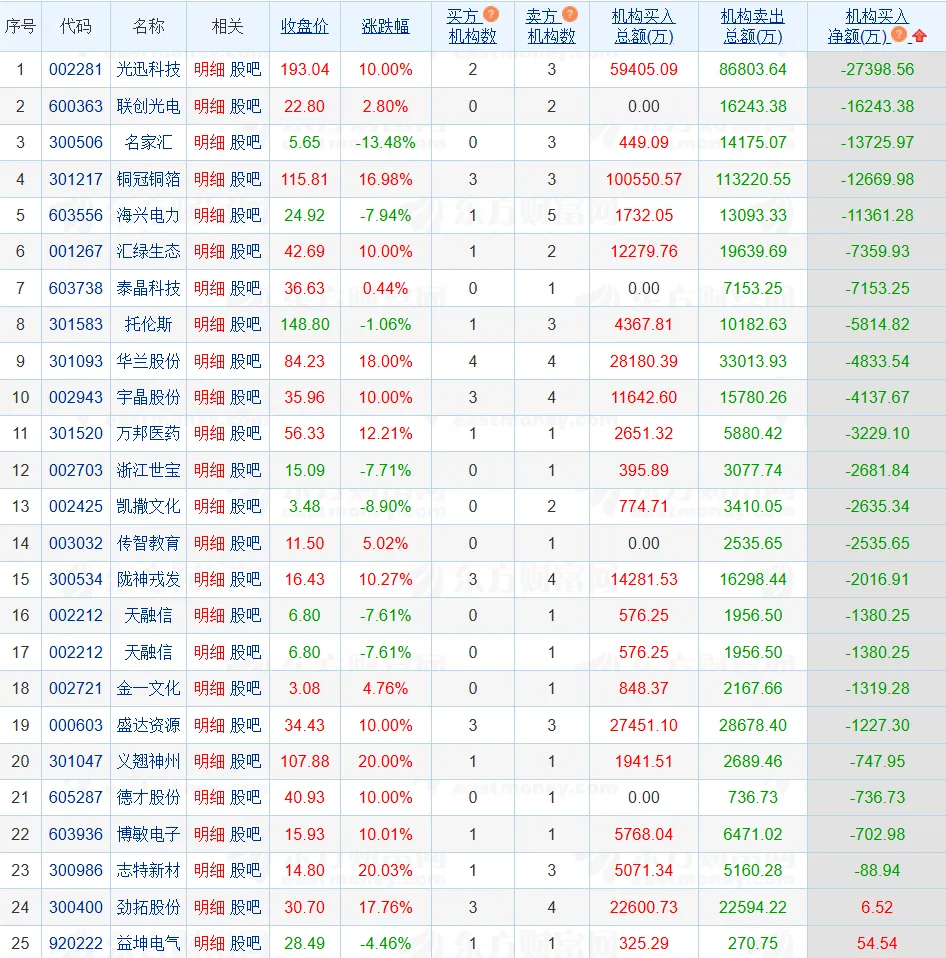The width and height of the screenshot is (946, 958).
Task: Sort table by 收盘价 column
Action: coord(304,26)
